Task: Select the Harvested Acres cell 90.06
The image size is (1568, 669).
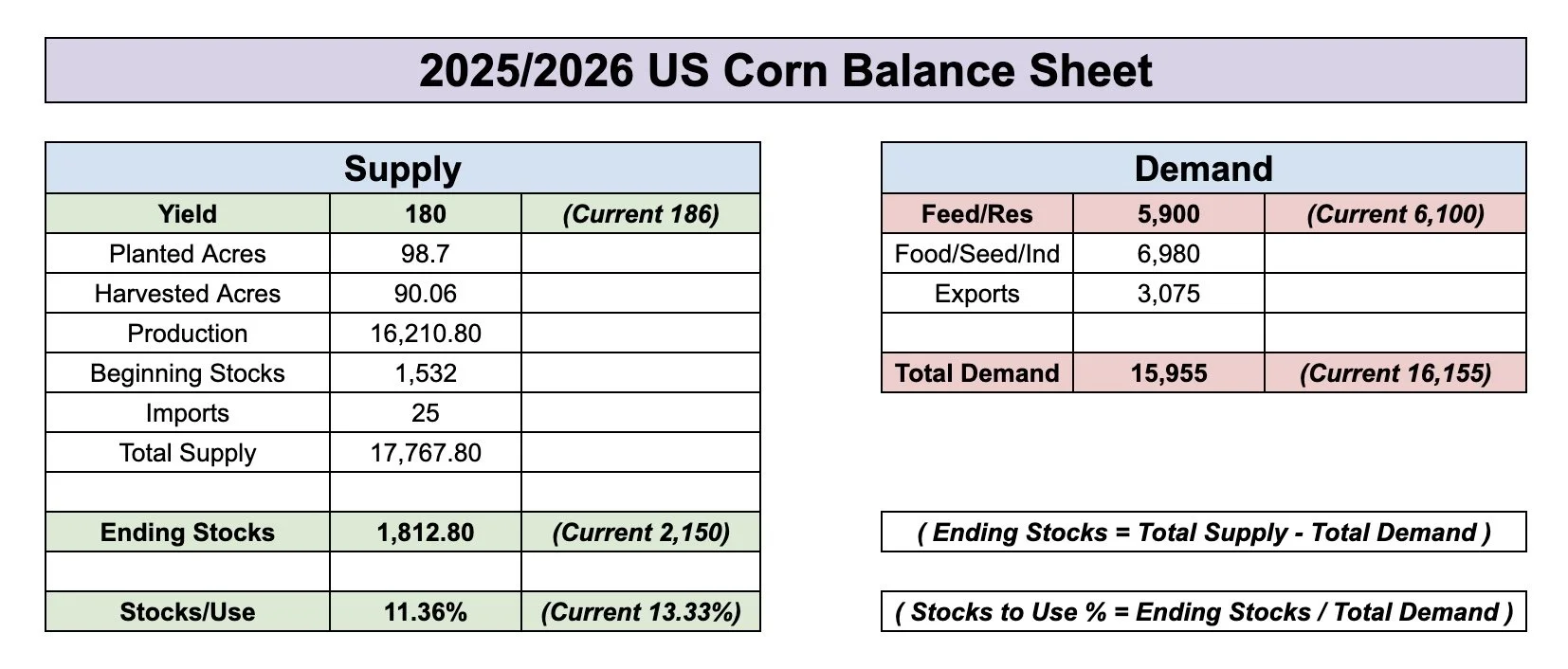Action: [426, 294]
